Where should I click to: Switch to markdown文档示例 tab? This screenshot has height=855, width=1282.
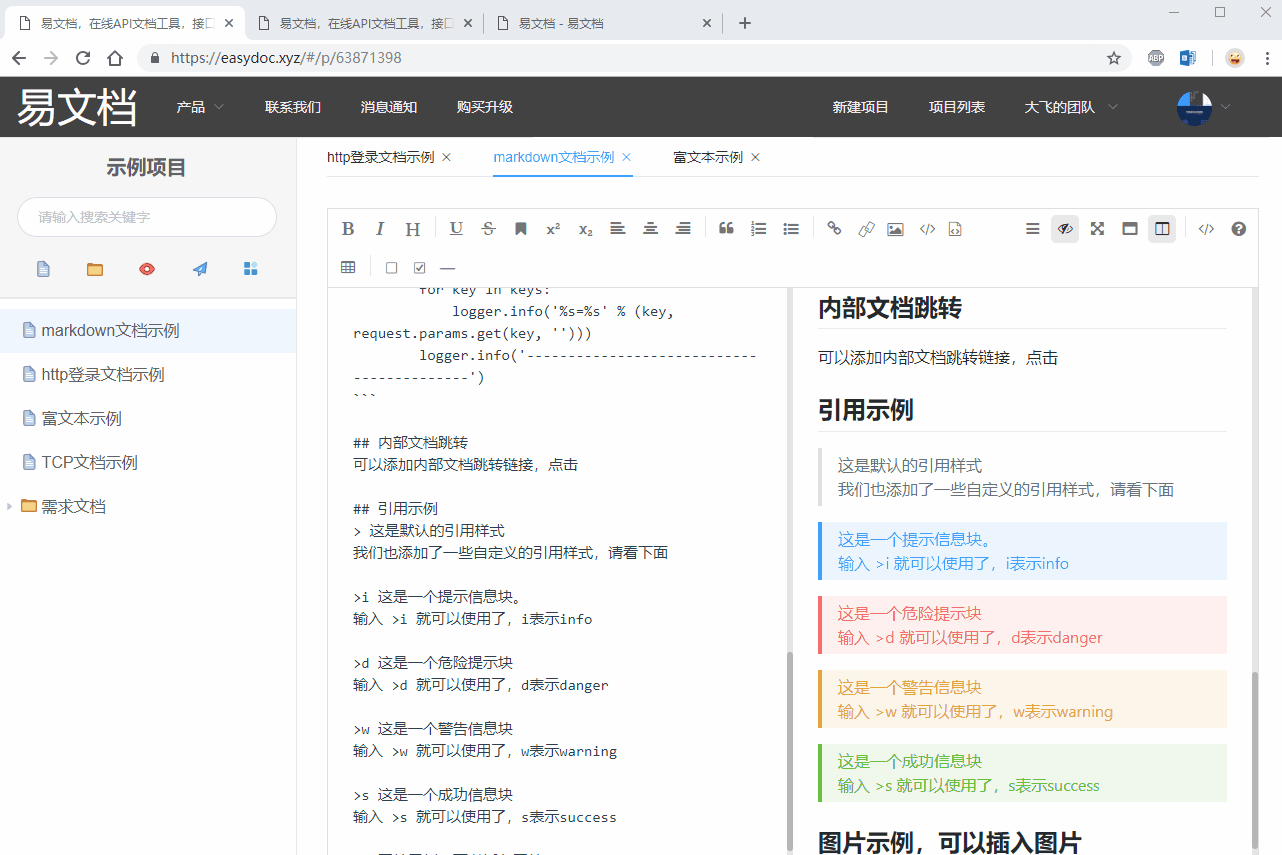click(x=554, y=157)
